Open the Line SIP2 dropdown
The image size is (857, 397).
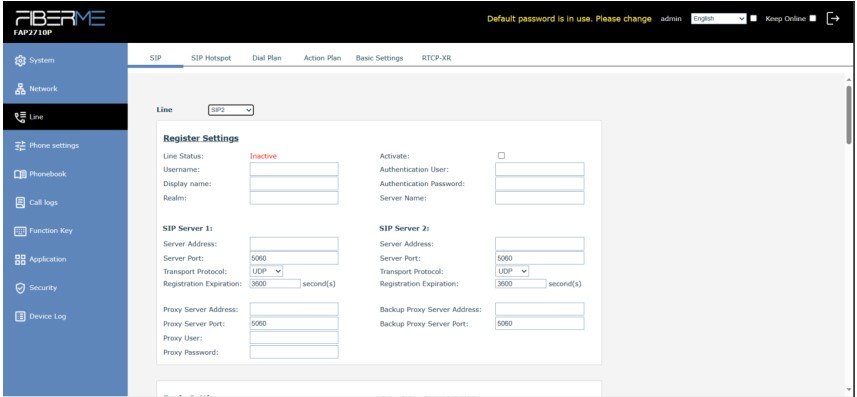tap(231, 110)
